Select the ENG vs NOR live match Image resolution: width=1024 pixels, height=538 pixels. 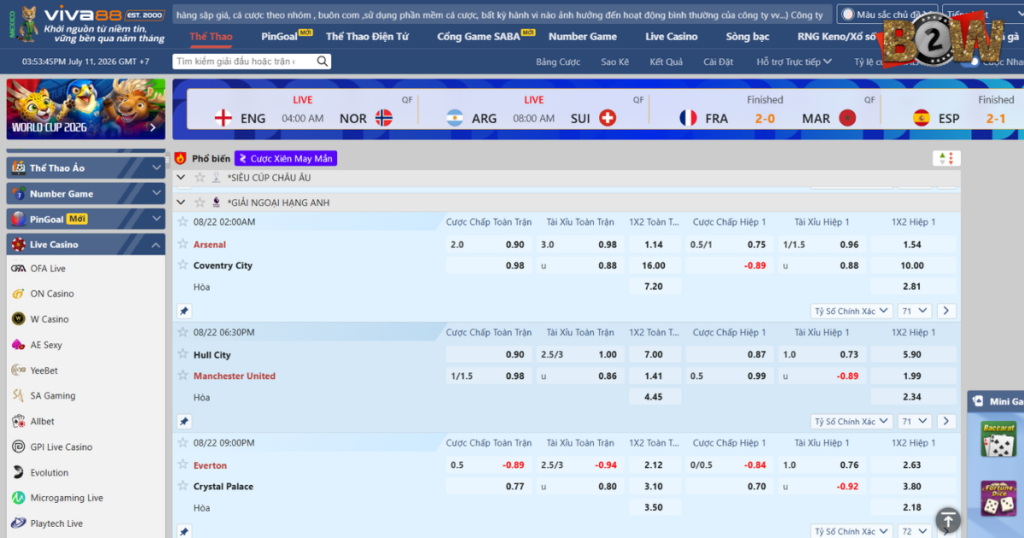coord(303,110)
